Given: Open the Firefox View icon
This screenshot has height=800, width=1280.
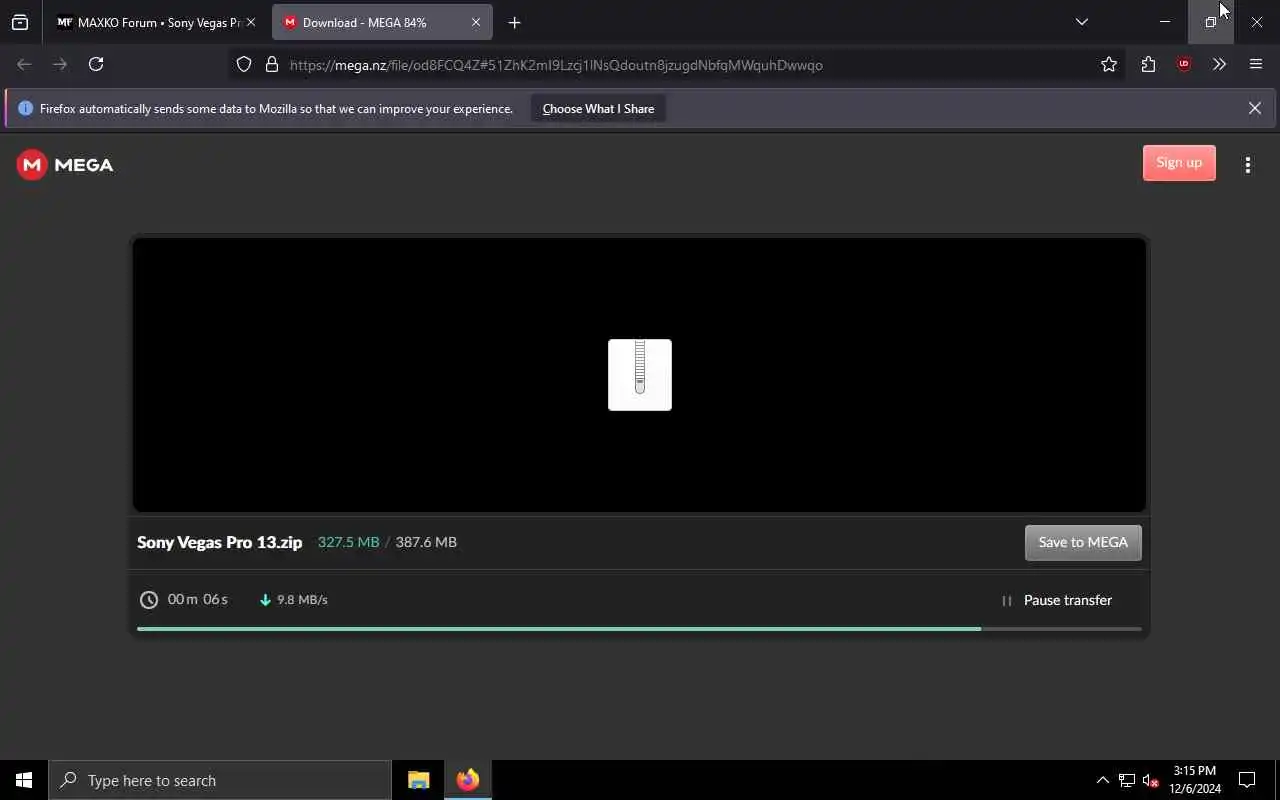Looking at the screenshot, I should pyautogui.click(x=20, y=22).
